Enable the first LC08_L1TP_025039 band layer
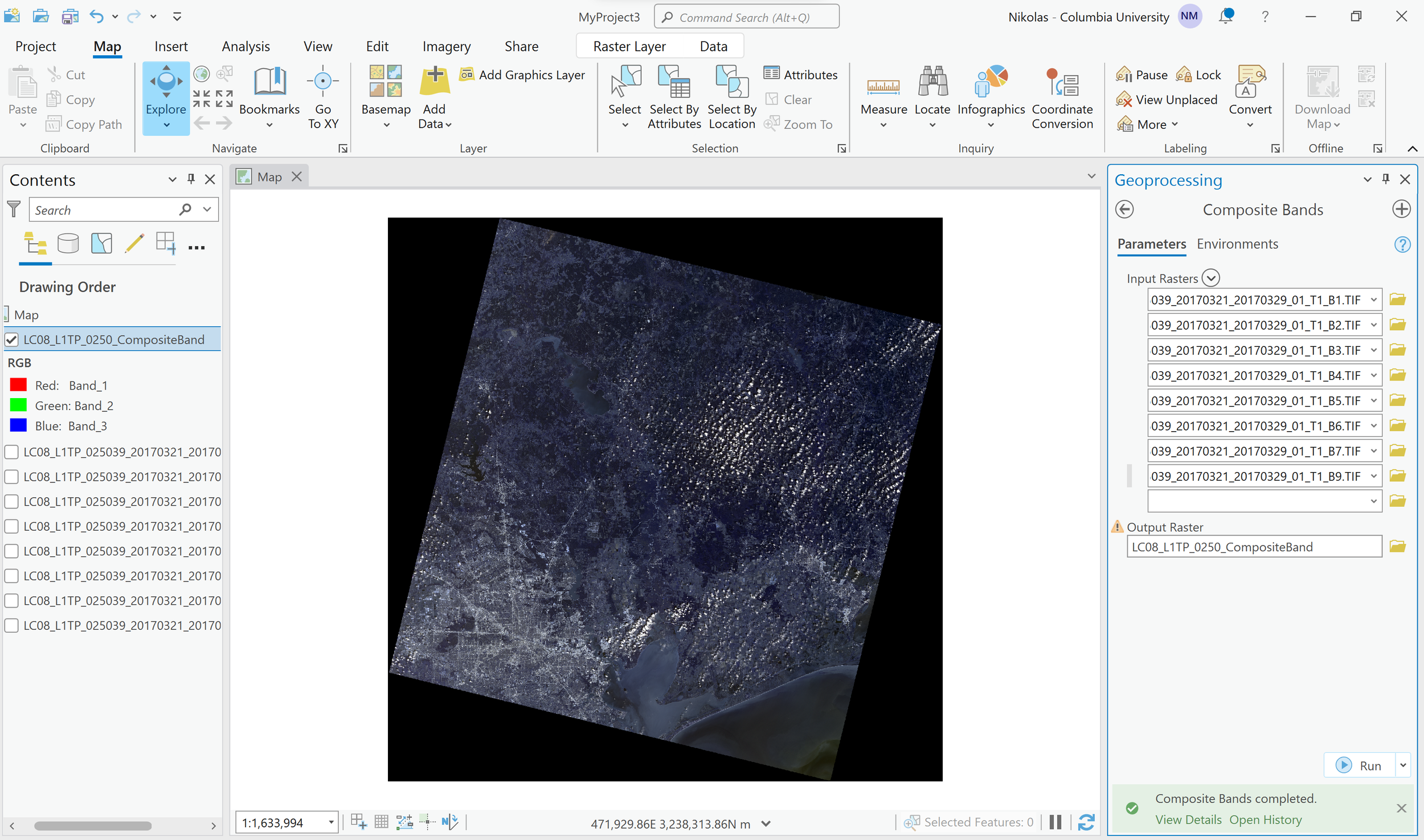Viewport: 1424px width, 840px height. coord(11,452)
